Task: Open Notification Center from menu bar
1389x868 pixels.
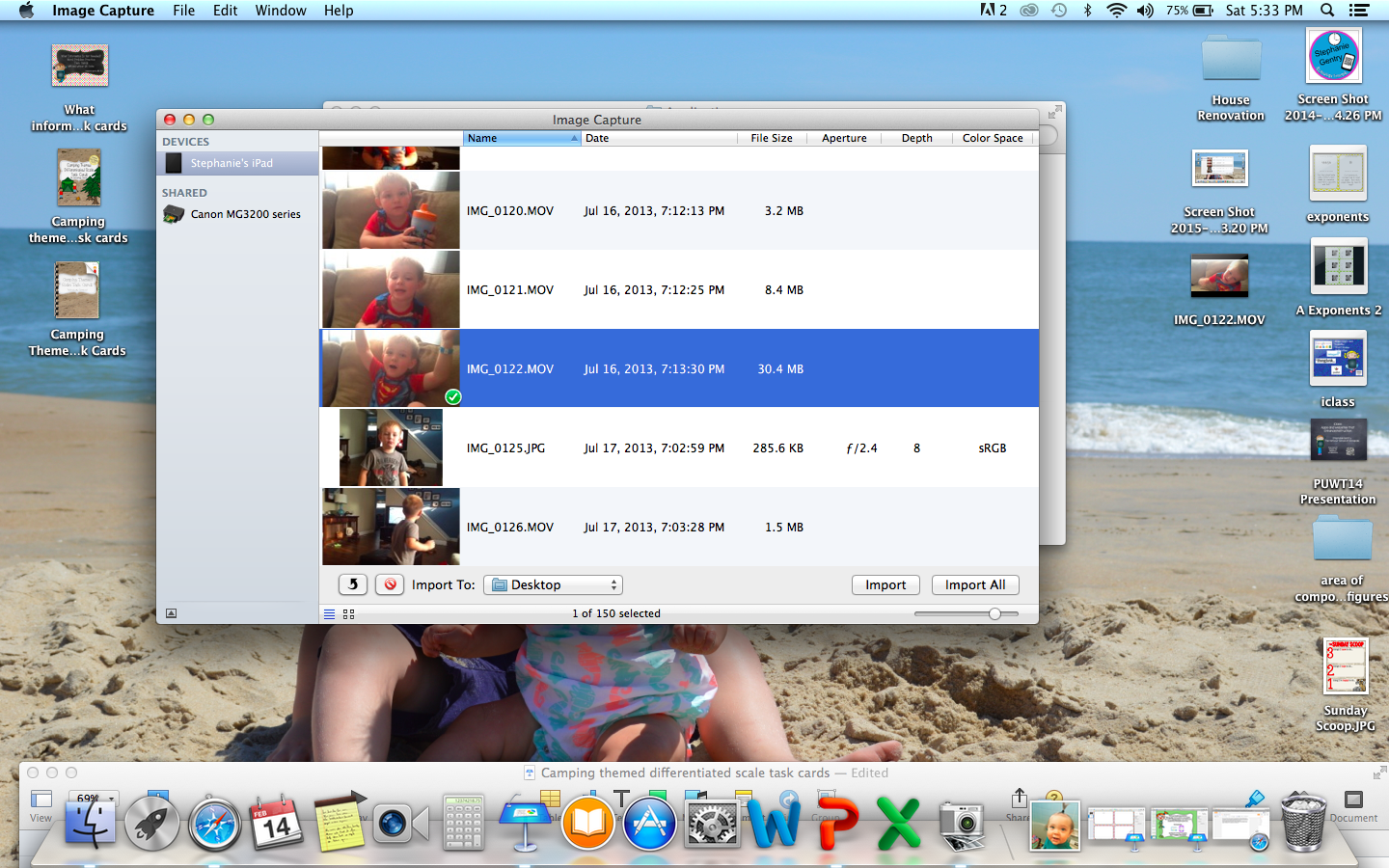Action: pos(1359,11)
